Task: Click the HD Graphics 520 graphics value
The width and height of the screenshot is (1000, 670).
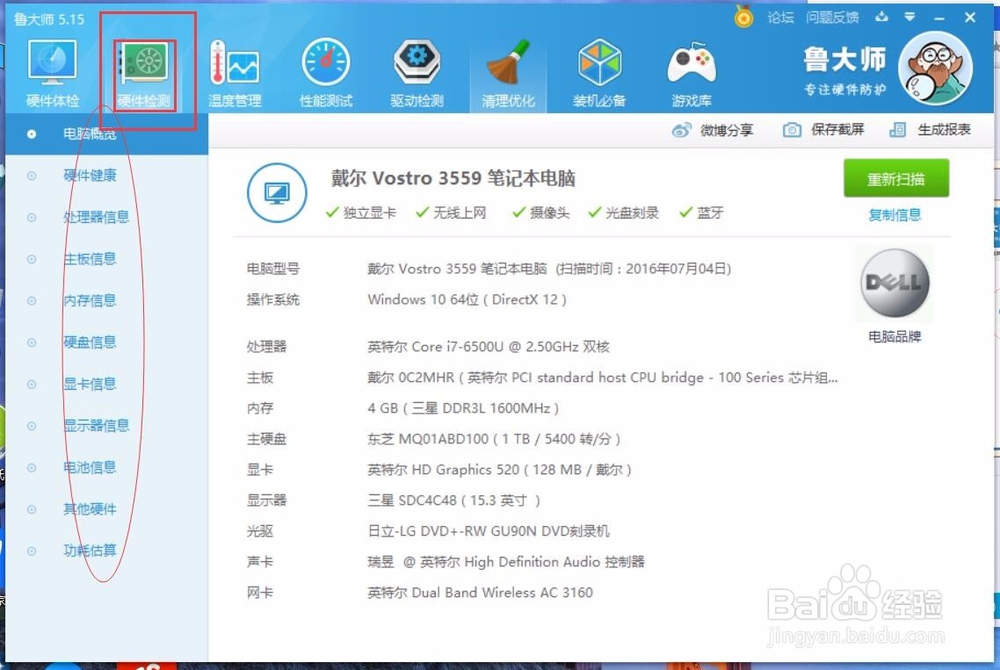Action: pos(499,470)
